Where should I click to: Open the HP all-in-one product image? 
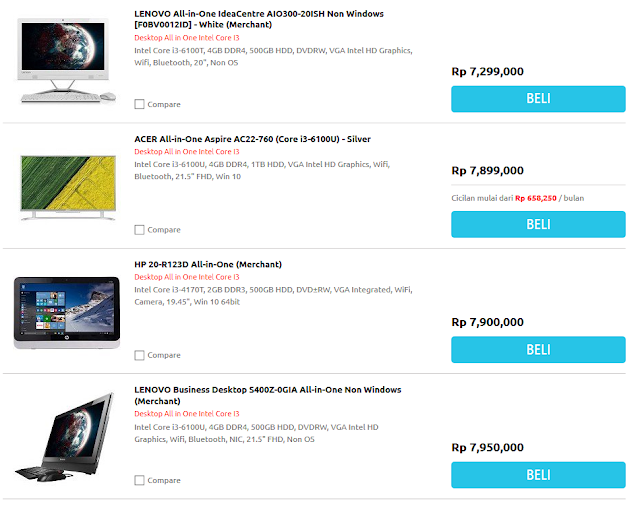tap(67, 313)
